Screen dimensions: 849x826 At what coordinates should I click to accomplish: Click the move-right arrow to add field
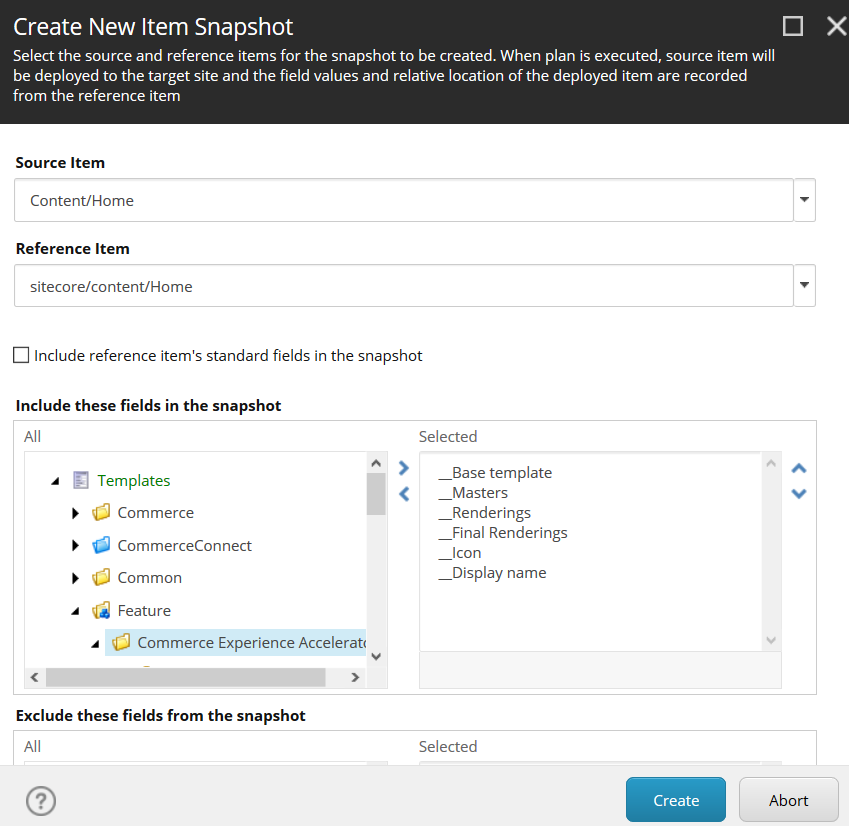[x=403, y=468]
